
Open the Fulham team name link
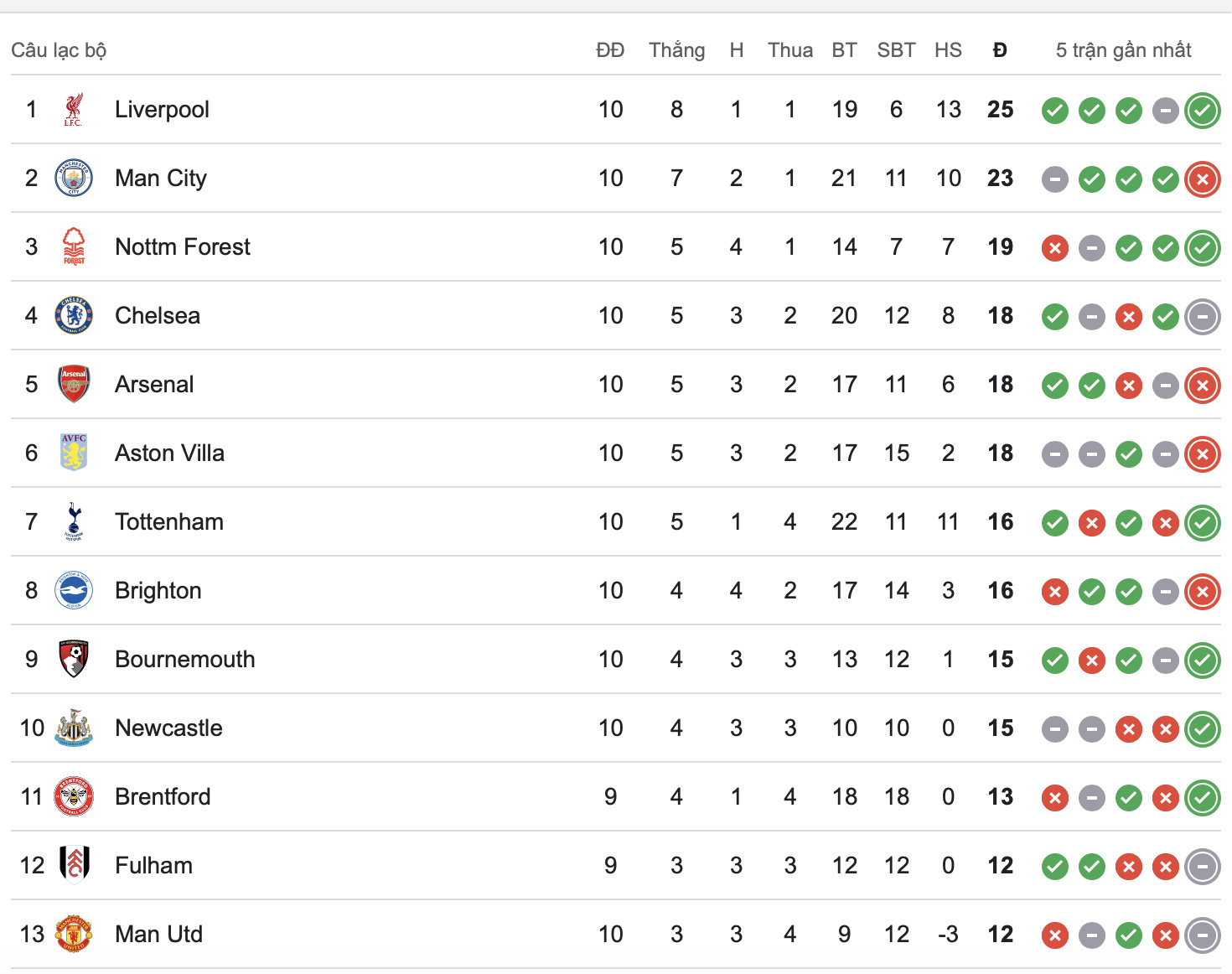point(153,866)
